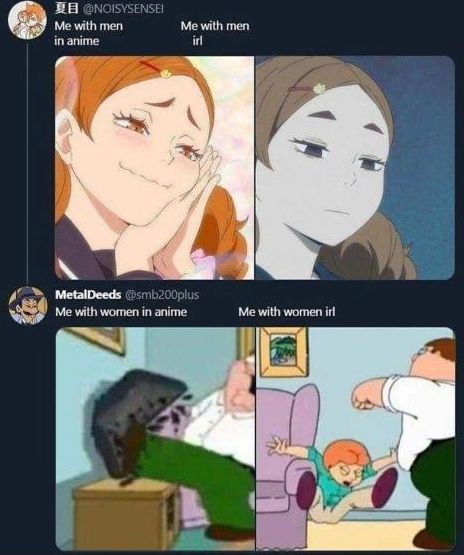464x555 pixels.
Task: Click the "Me with men in anime" text
Action: pos(88,33)
